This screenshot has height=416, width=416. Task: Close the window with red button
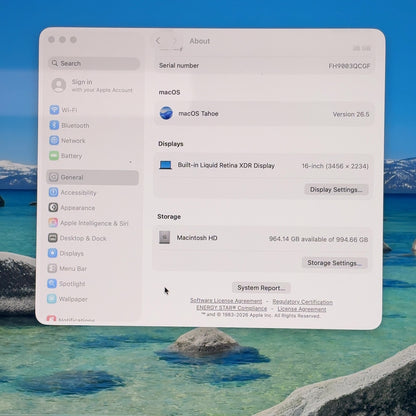(x=51, y=40)
